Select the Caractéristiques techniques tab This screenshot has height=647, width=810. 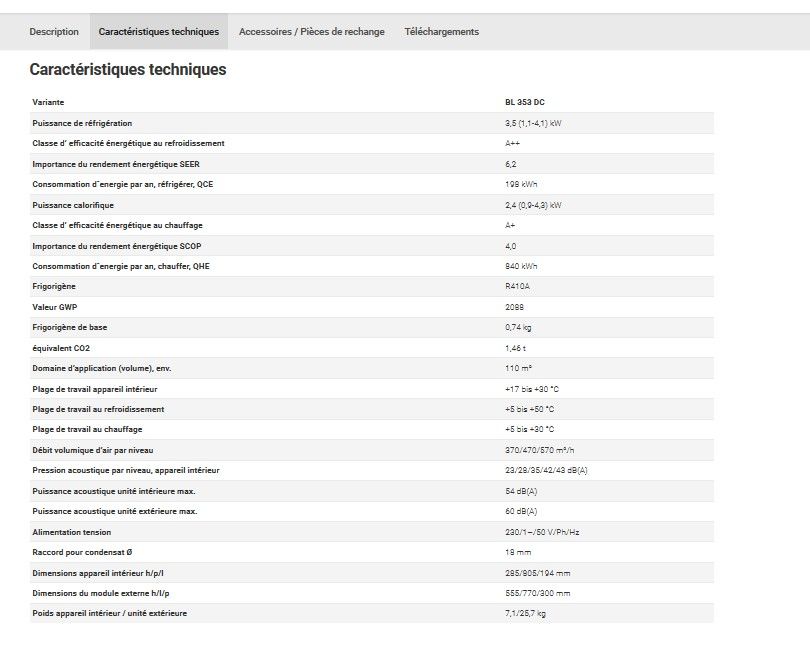(x=158, y=32)
